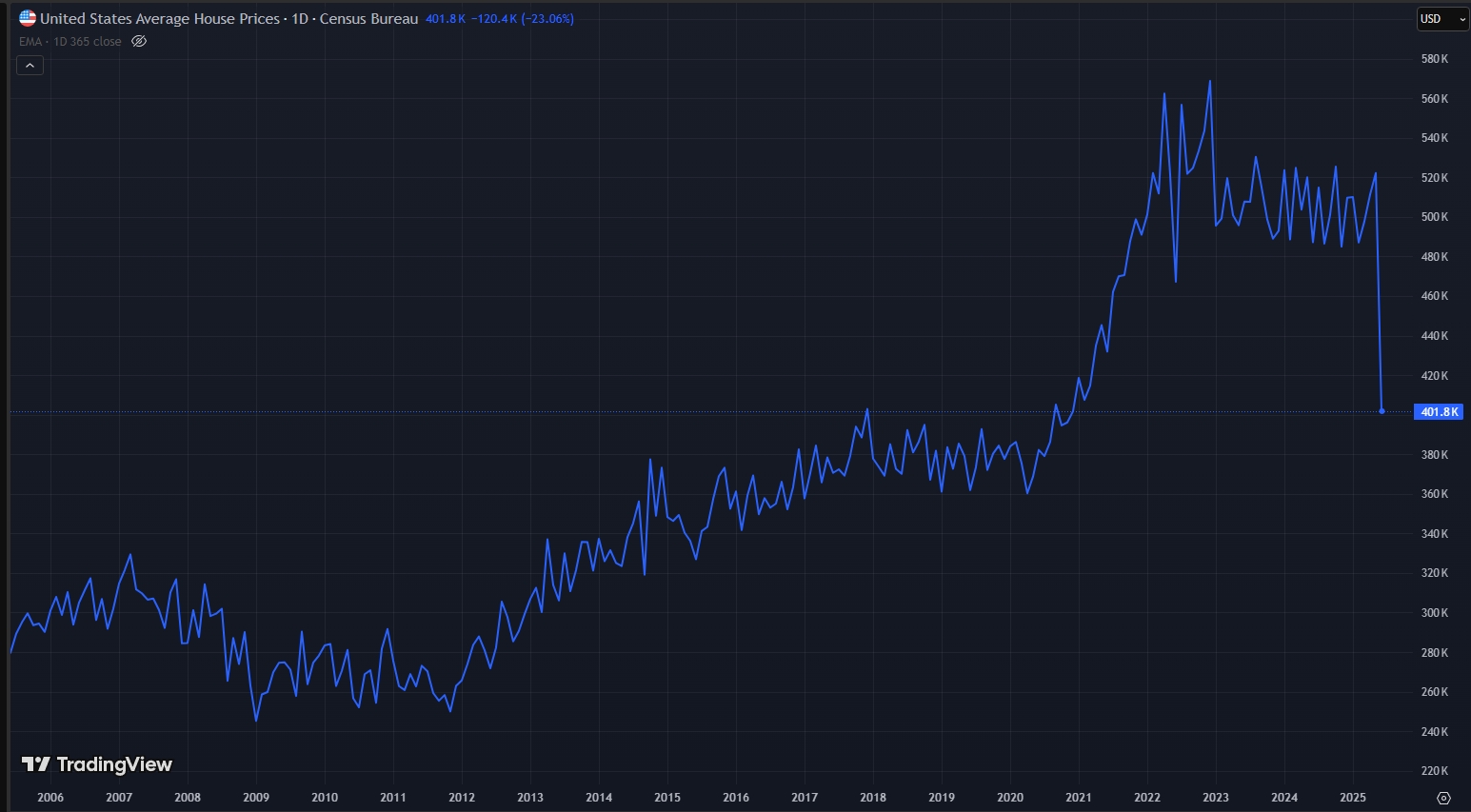Screen dimensions: 1471x812
Task: Click the 2009 time axis label
Action: [x=256, y=798]
